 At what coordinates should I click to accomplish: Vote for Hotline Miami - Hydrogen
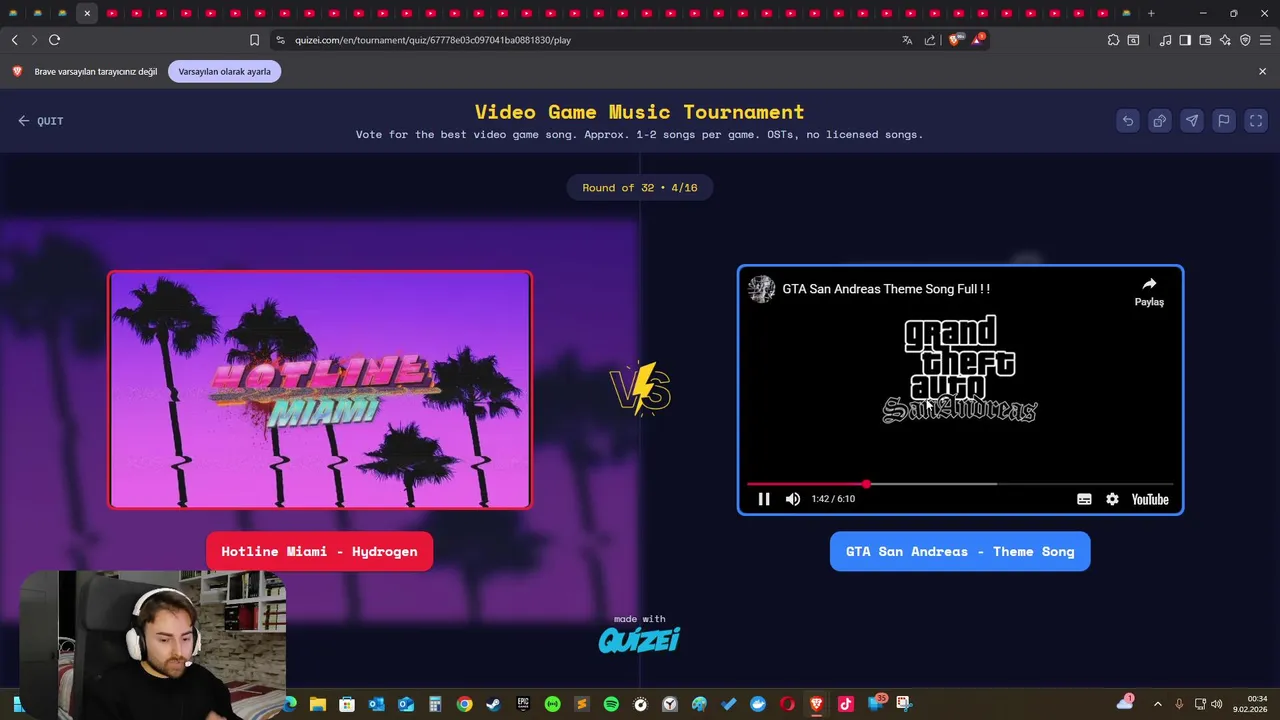319,551
